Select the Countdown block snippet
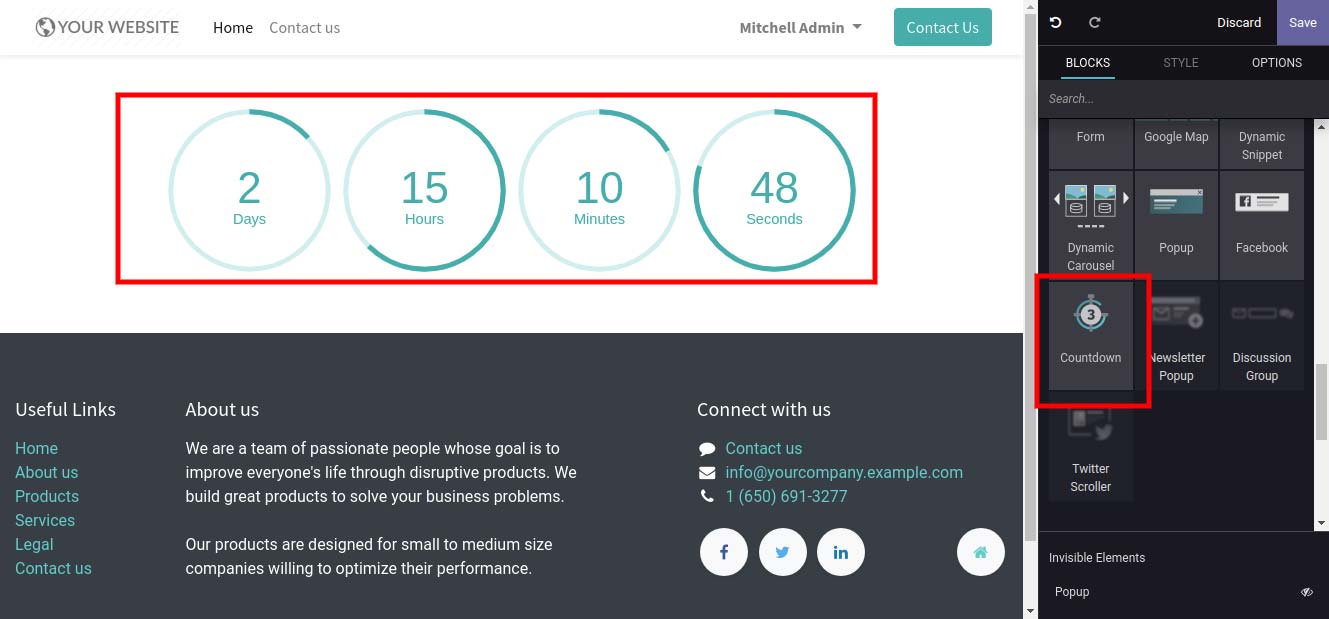 coord(1091,335)
